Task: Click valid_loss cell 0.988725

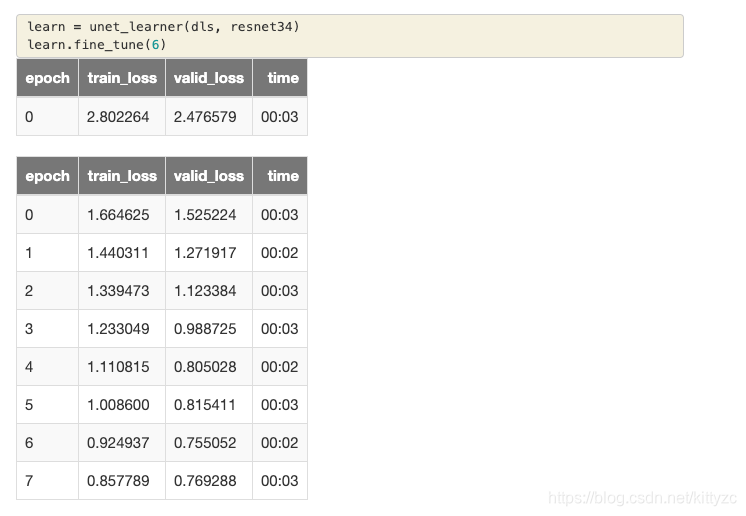Action: [x=209, y=329]
